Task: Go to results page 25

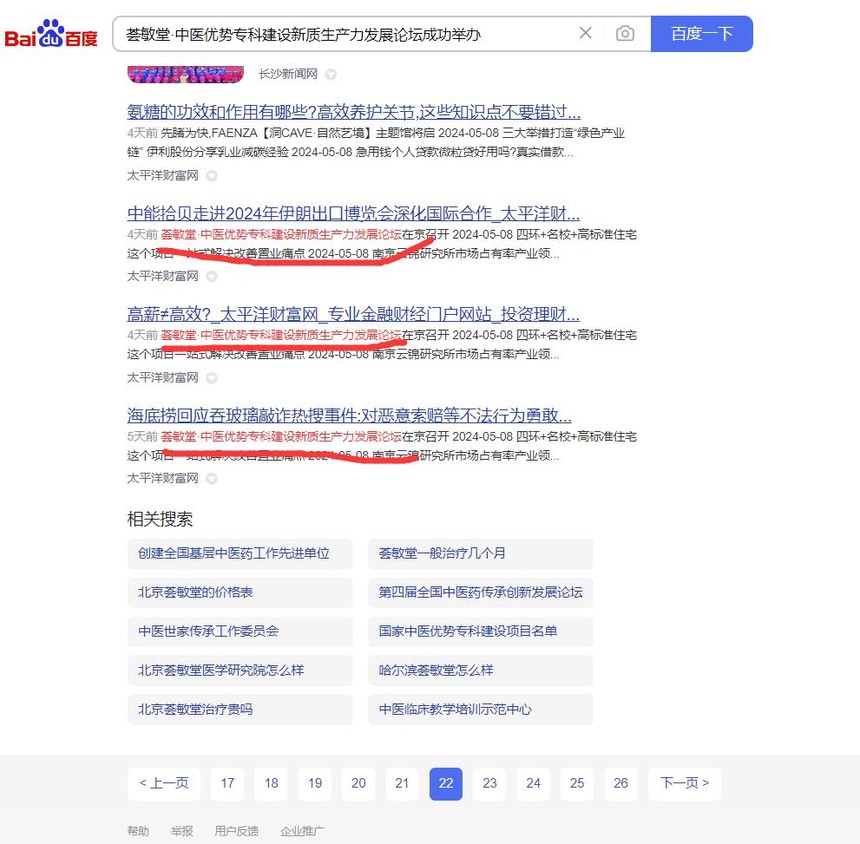Action: [x=577, y=783]
